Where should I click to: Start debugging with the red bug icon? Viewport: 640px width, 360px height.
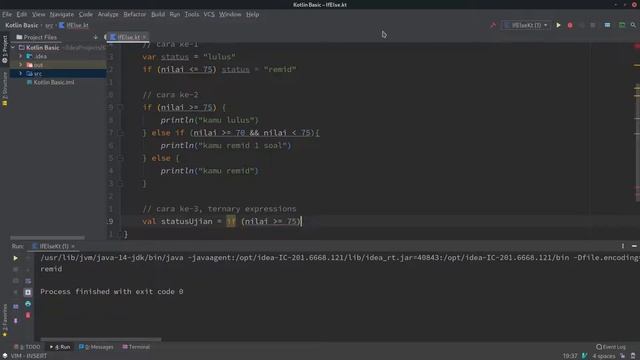coord(570,25)
